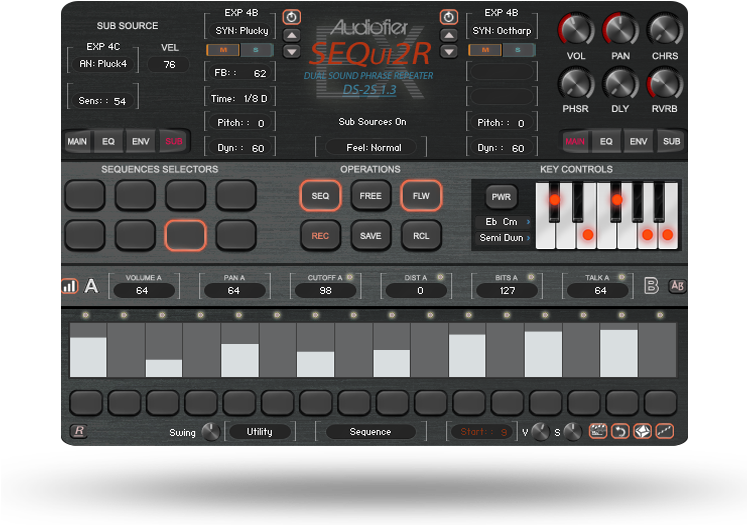Open the Time: 1/8 D menu
The height and width of the screenshot is (525, 747).
coord(239,99)
